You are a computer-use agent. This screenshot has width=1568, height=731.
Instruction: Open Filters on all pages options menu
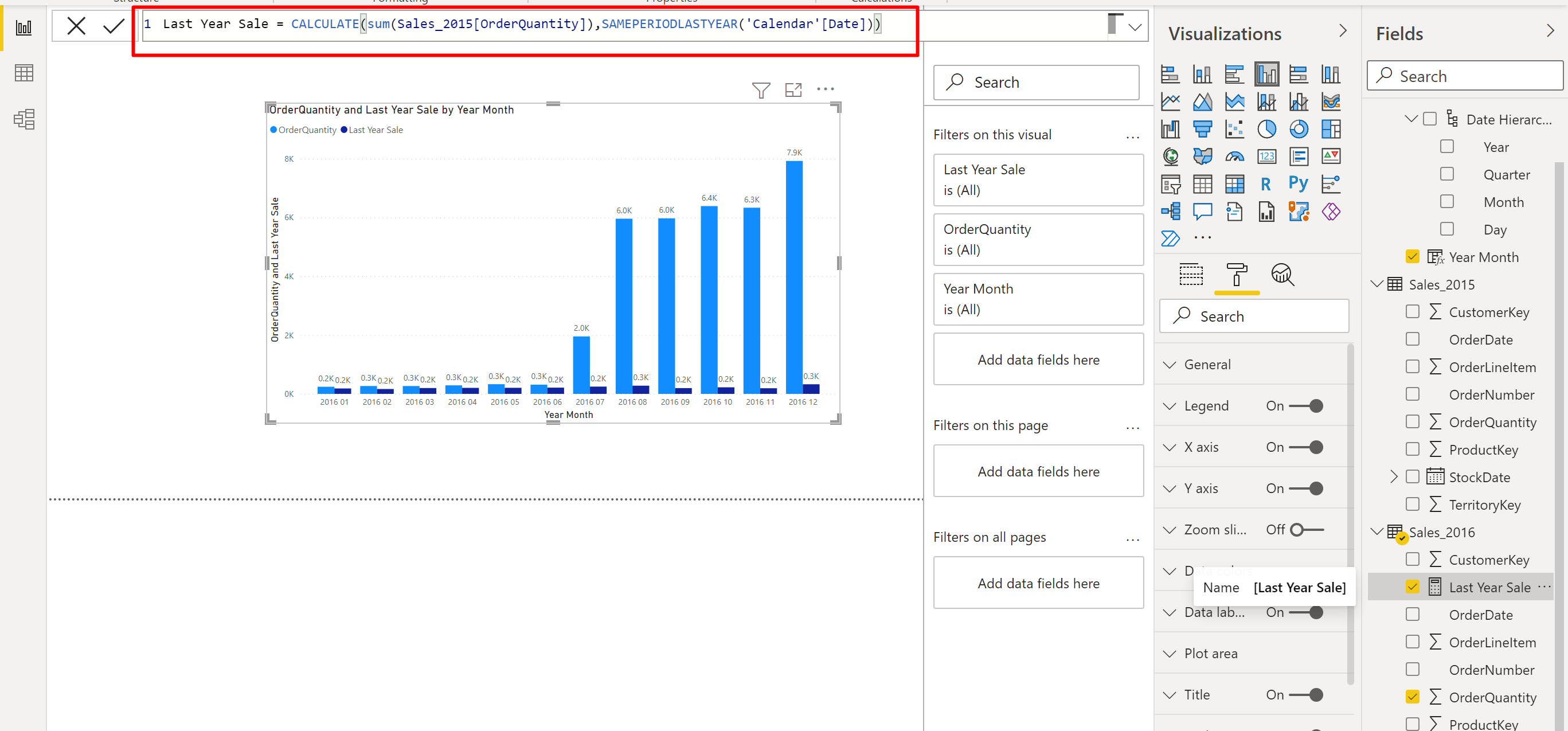tap(1132, 539)
